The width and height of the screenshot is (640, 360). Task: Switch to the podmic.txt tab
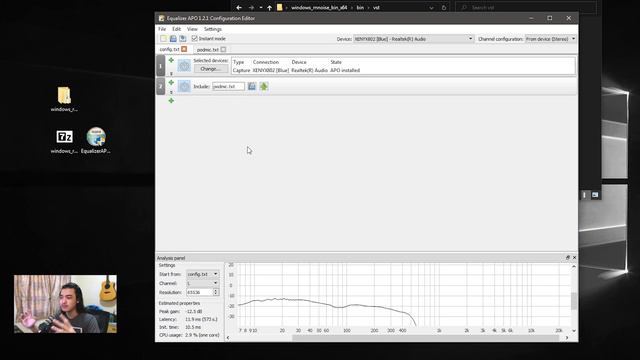[x=208, y=49]
